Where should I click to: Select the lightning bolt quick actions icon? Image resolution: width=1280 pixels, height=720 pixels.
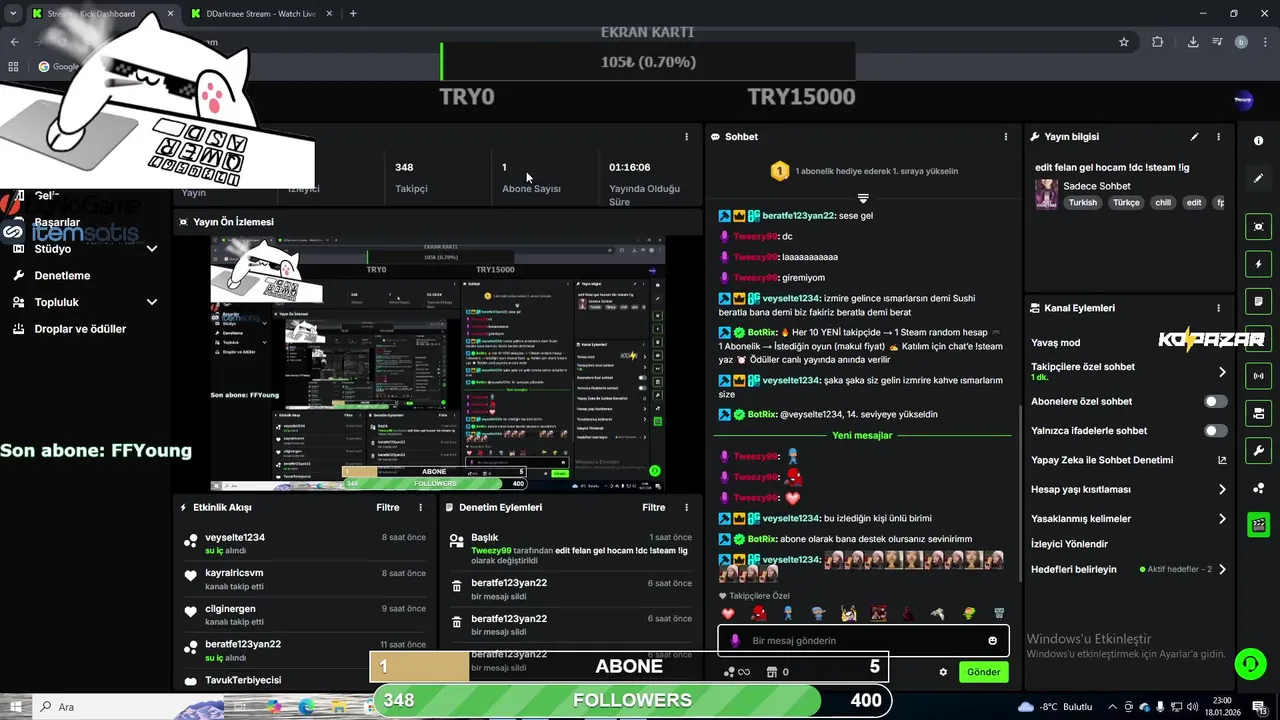click(1258, 264)
